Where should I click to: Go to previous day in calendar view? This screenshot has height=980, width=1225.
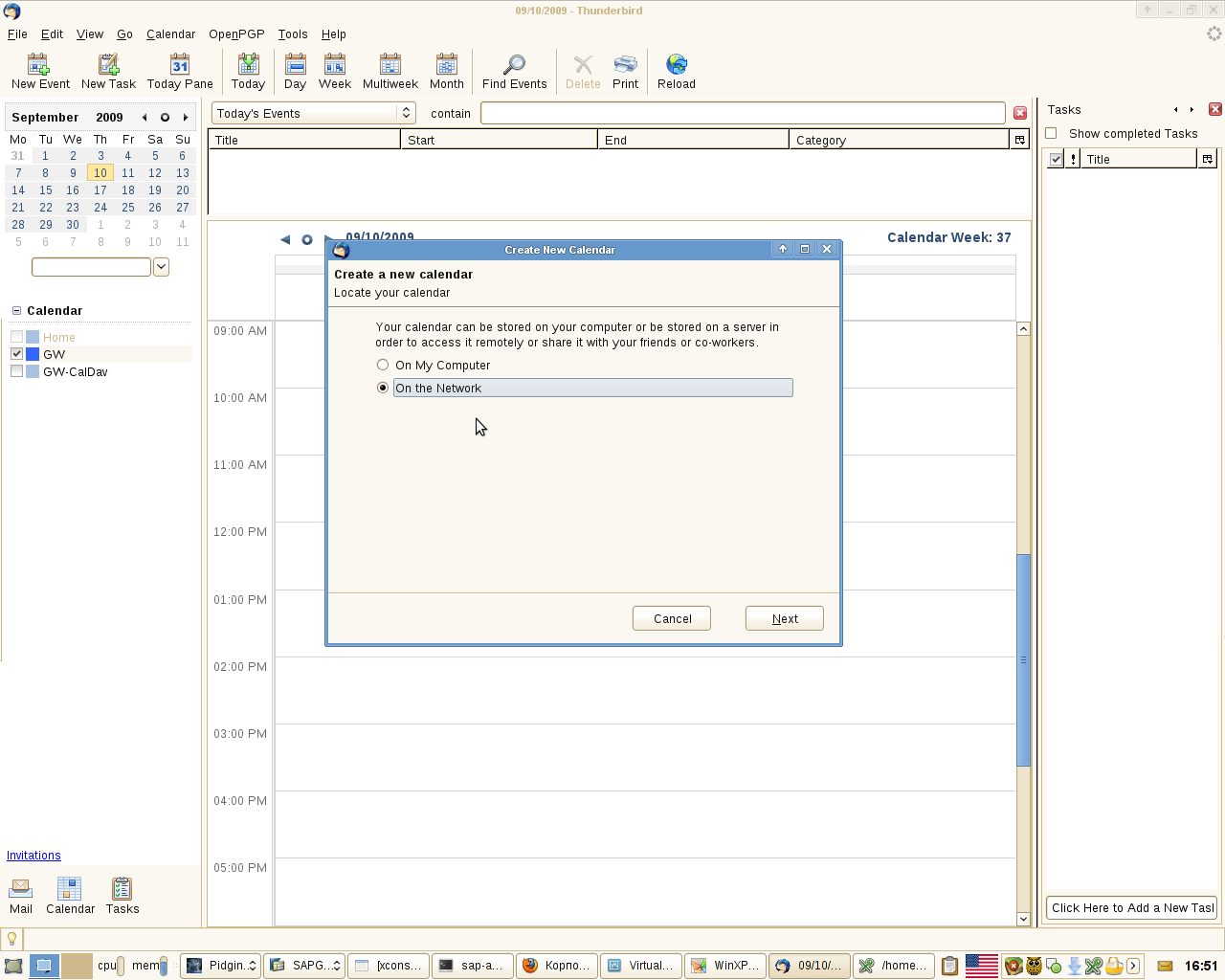point(285,239)
